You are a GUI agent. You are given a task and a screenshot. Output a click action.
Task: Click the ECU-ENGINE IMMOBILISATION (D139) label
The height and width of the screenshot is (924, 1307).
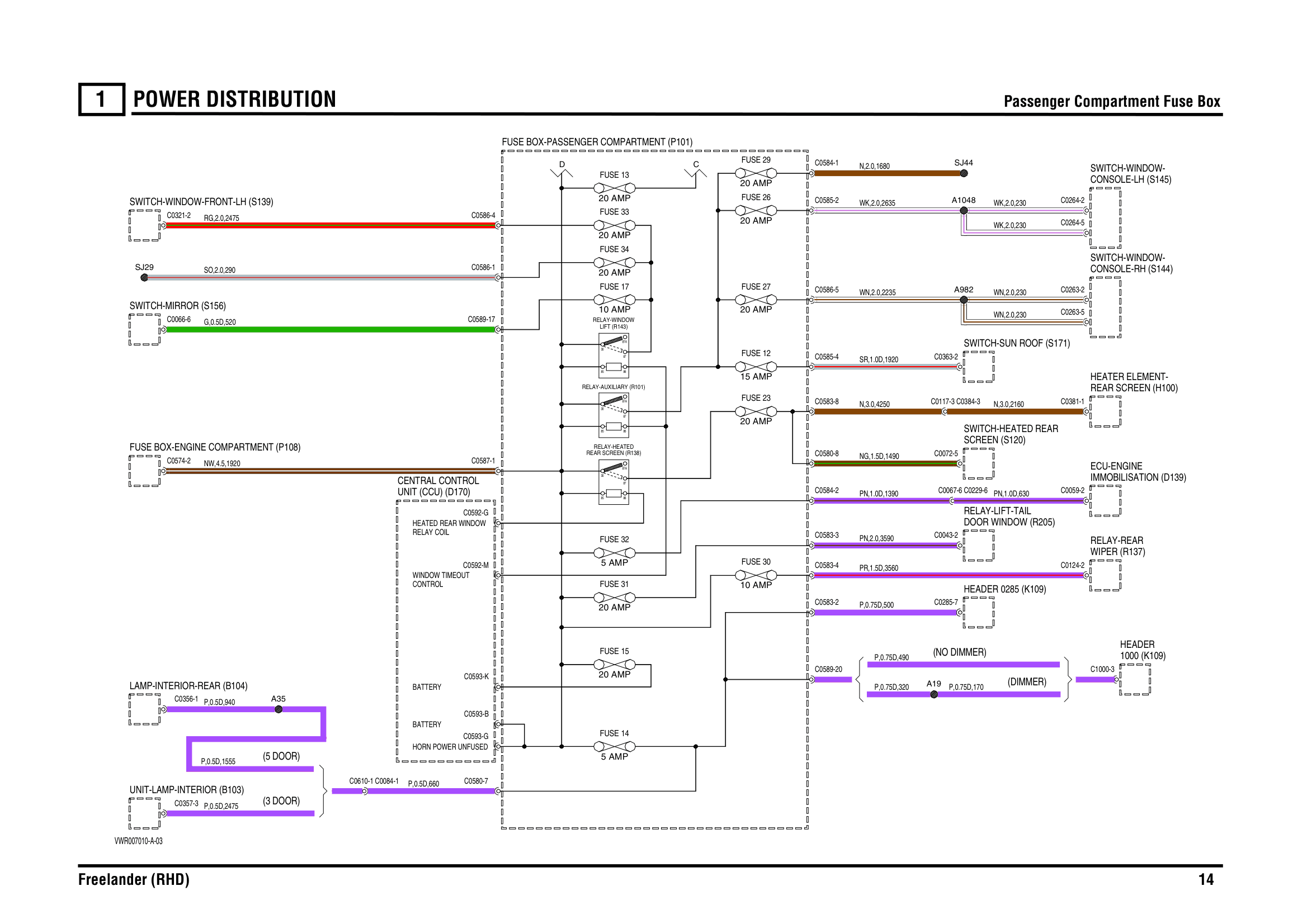(1138, 472)
